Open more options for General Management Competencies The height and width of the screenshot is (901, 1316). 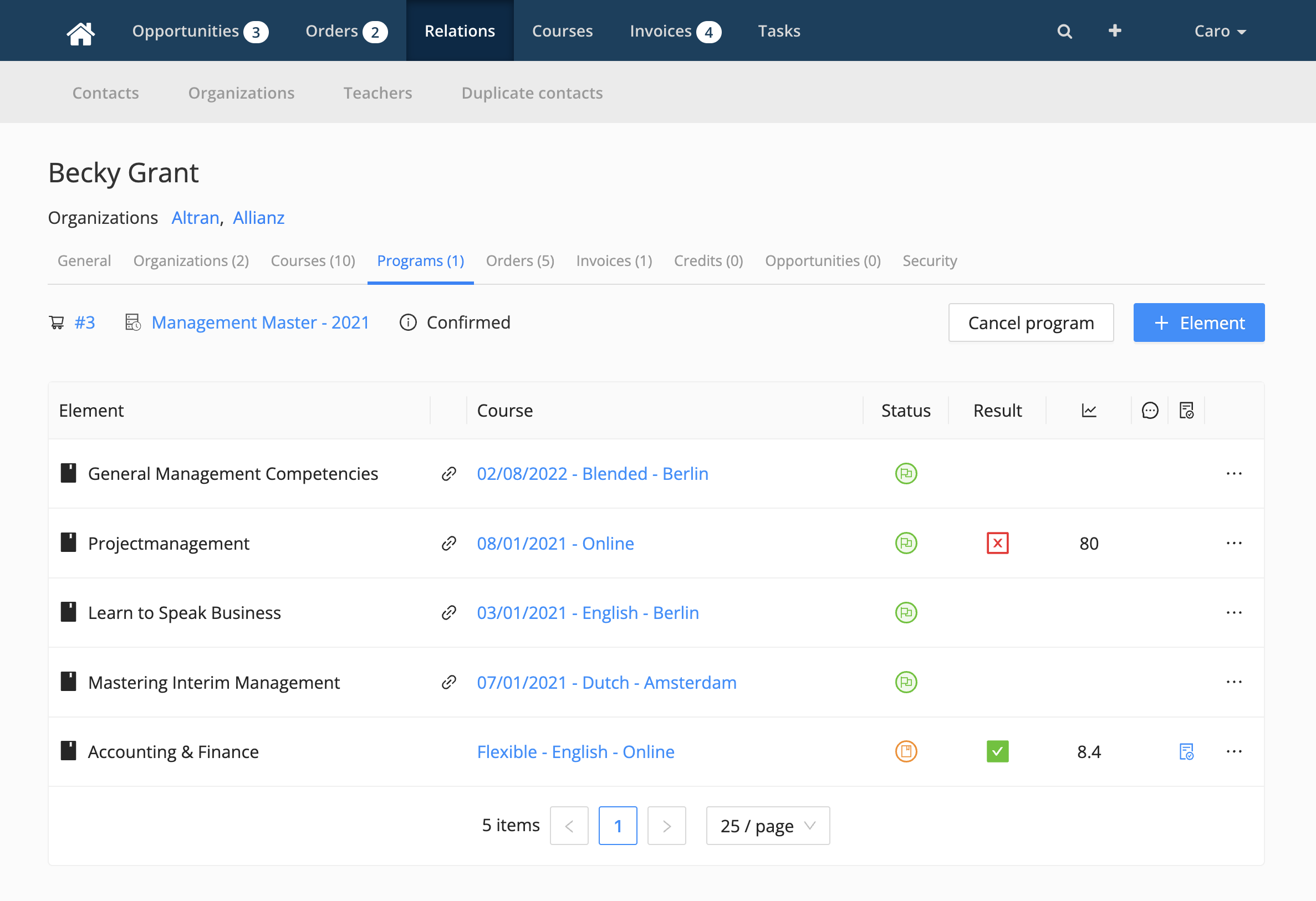tap(1234, 474)
